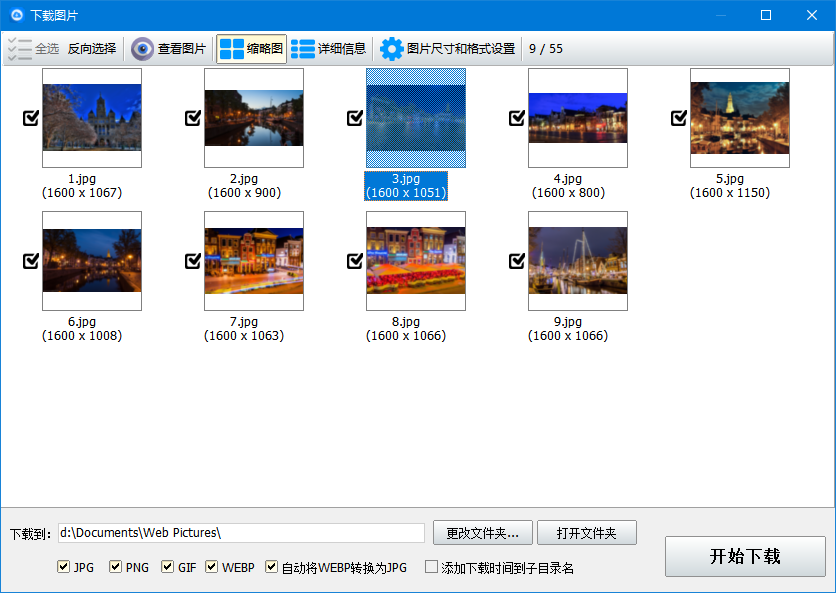836x593 pixels.
Task: Uncheck the GIF format filter
Action: 168,566
